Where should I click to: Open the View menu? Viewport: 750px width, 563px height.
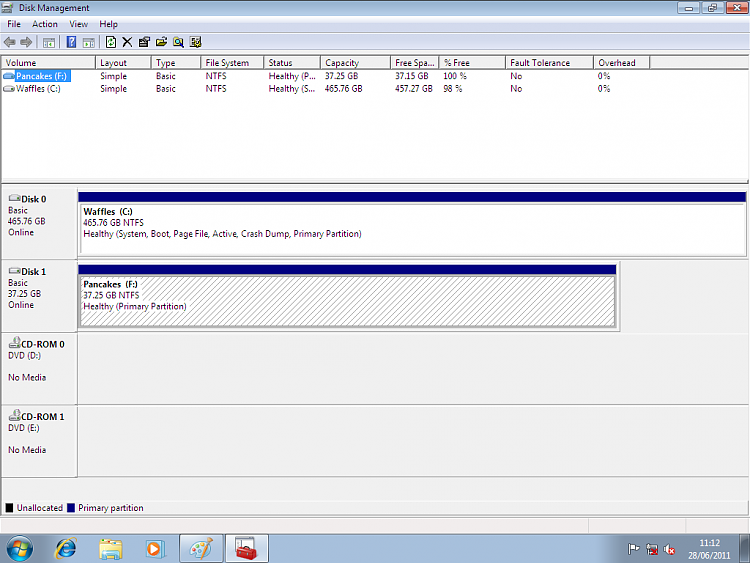(78, 24)
